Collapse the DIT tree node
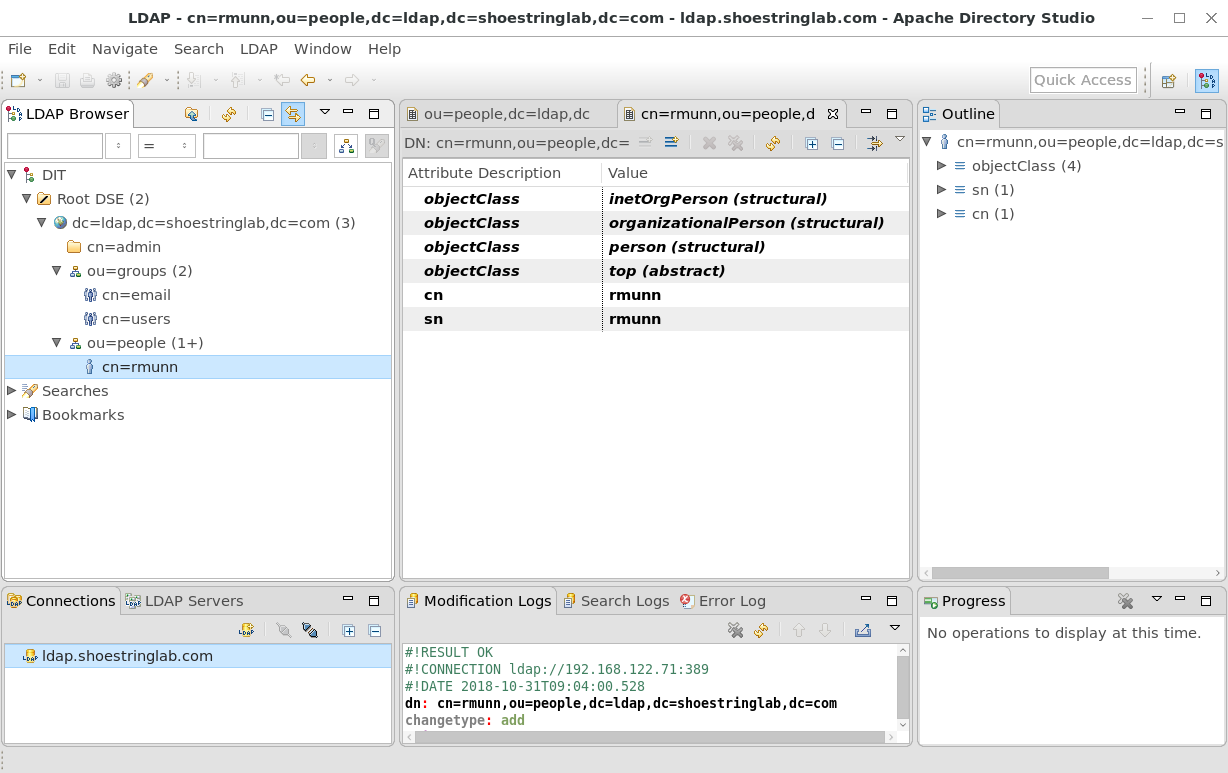 pyautogui.click(x=12, y=175)
